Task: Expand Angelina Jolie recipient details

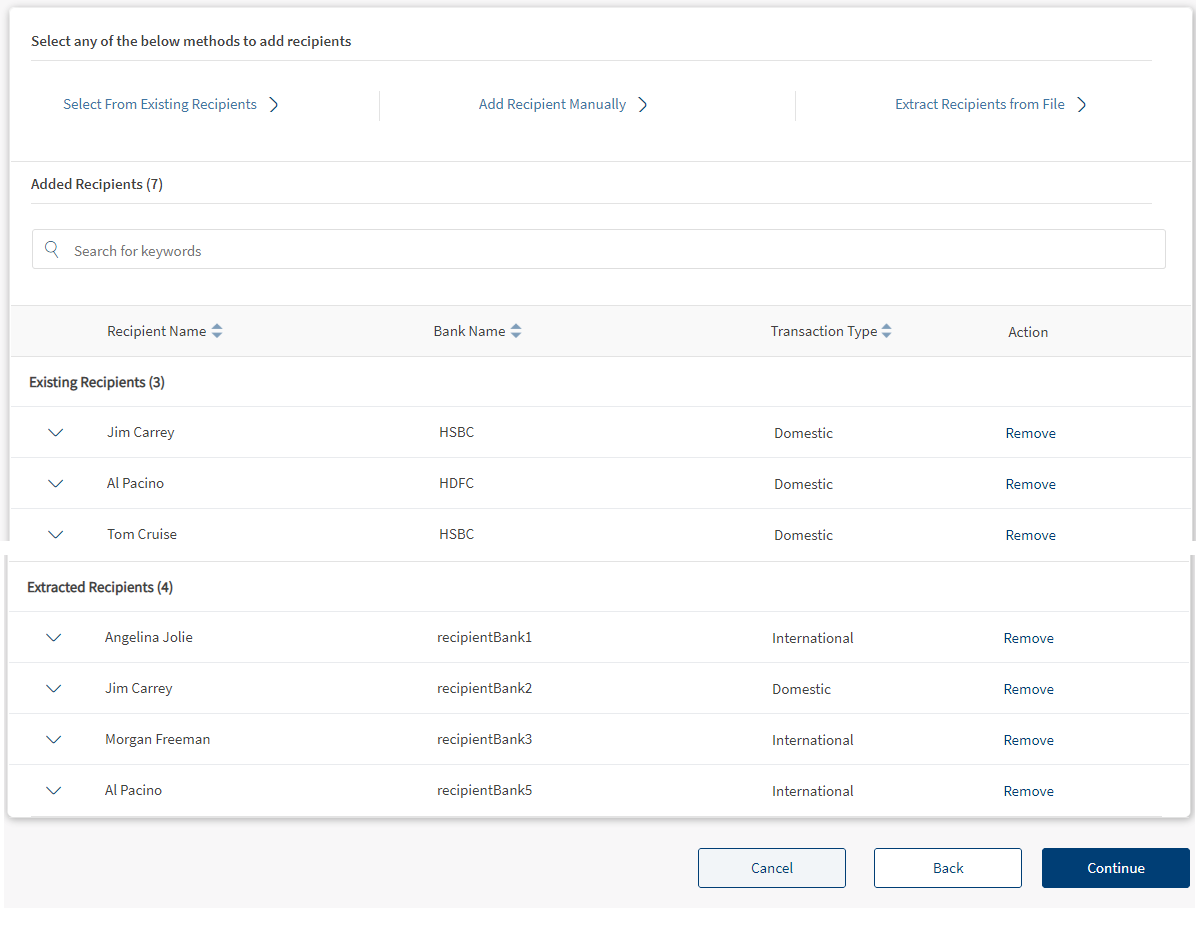Action: pos(54,638)
